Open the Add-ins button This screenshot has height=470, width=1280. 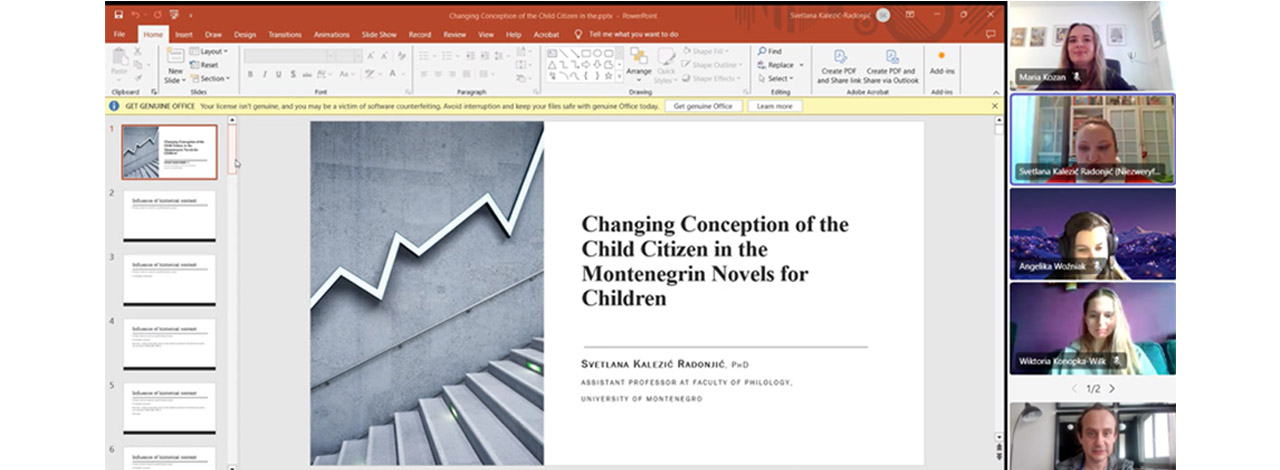tap(942, 62)
